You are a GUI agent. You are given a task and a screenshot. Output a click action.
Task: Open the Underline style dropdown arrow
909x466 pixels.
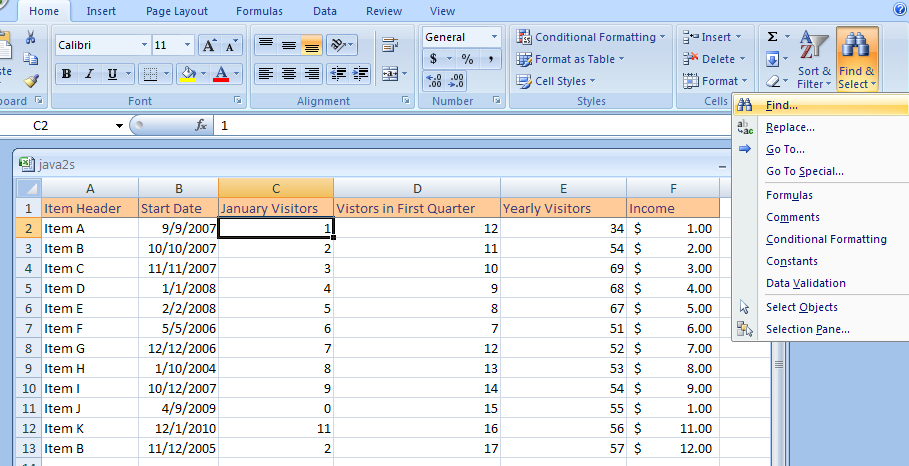(129, 74)
